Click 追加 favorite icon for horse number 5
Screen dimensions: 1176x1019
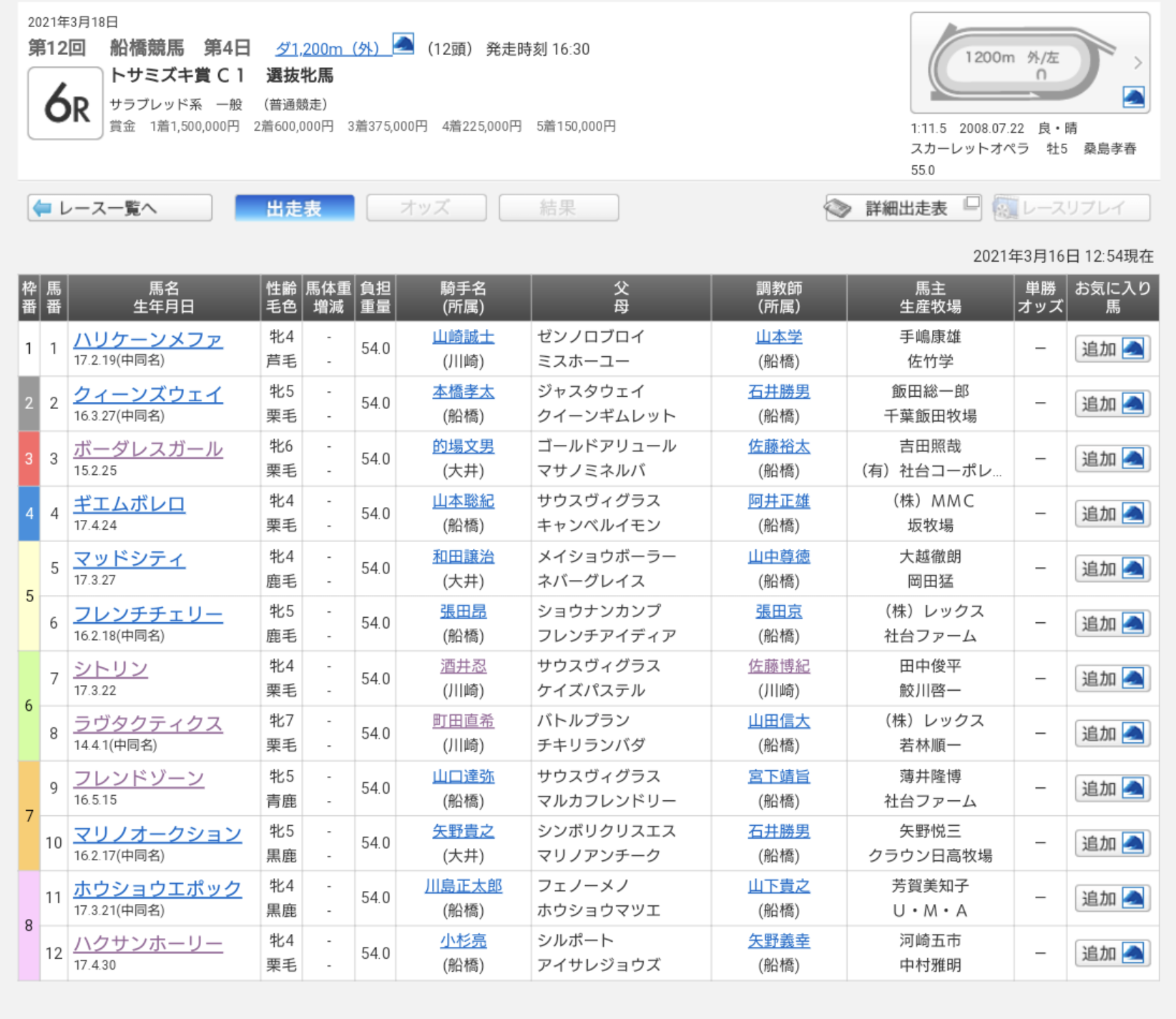(1133, 569)
